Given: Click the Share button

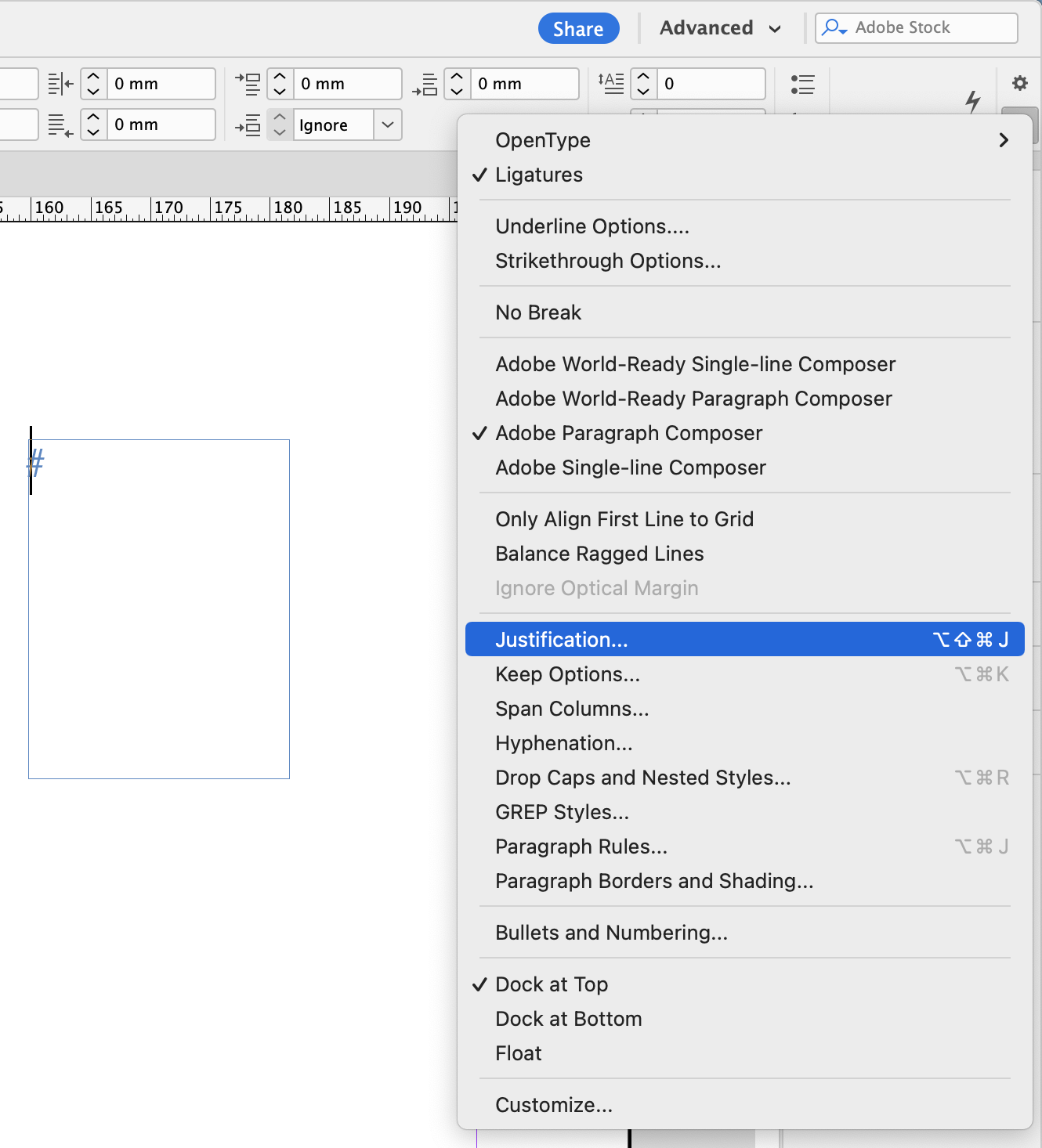Looking at the screenshot, I should pos(578,28).
